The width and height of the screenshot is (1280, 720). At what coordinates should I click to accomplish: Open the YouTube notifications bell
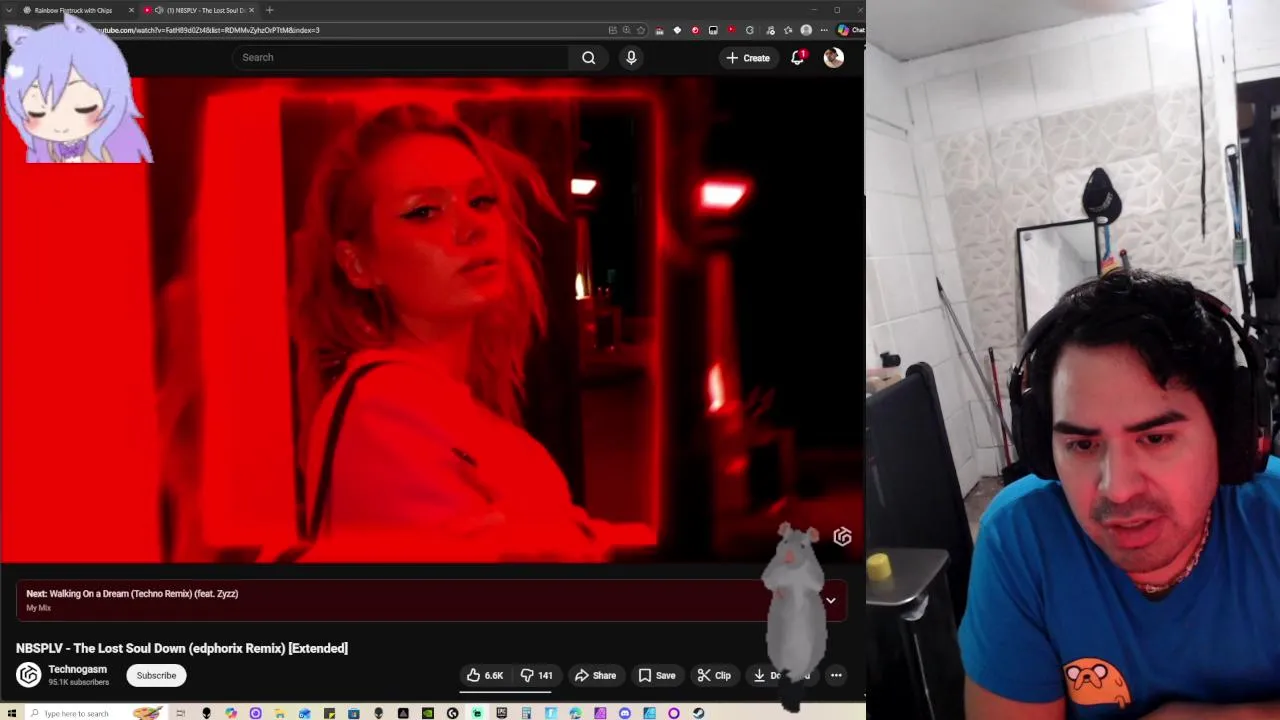click(798, 57)
